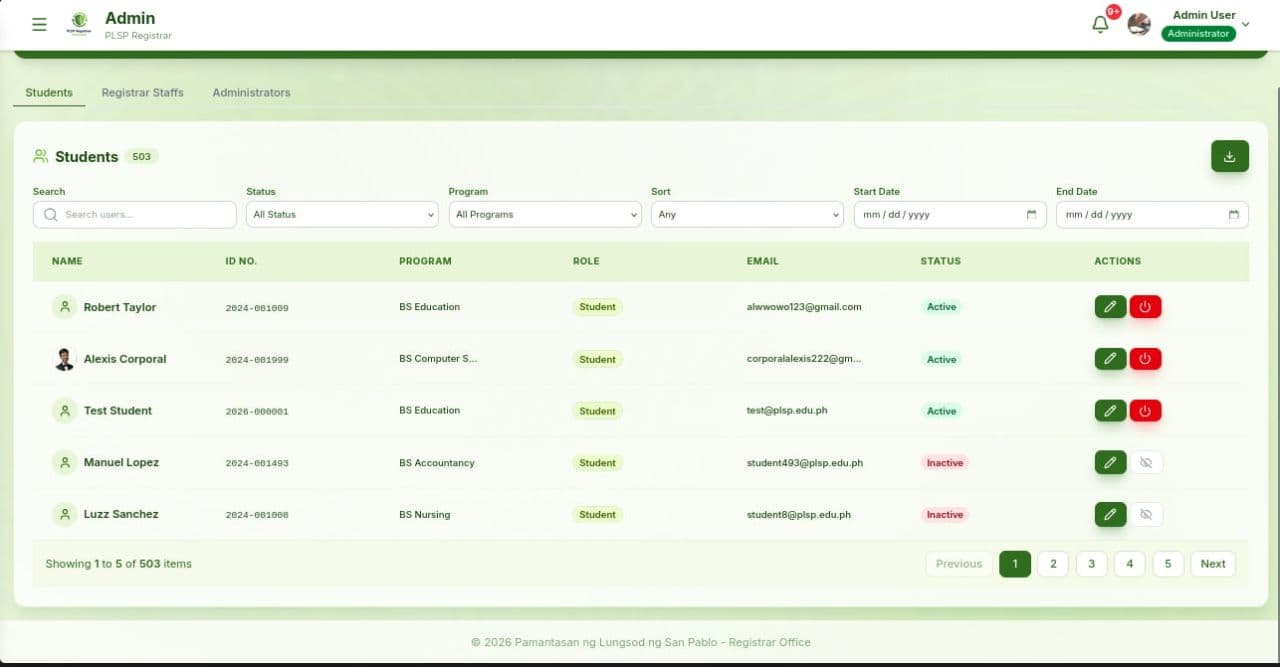Click the Admin User avatar picture
Image resolution: width=1280 pixels, height=667 pixels.
click(x=1139, y=24)
